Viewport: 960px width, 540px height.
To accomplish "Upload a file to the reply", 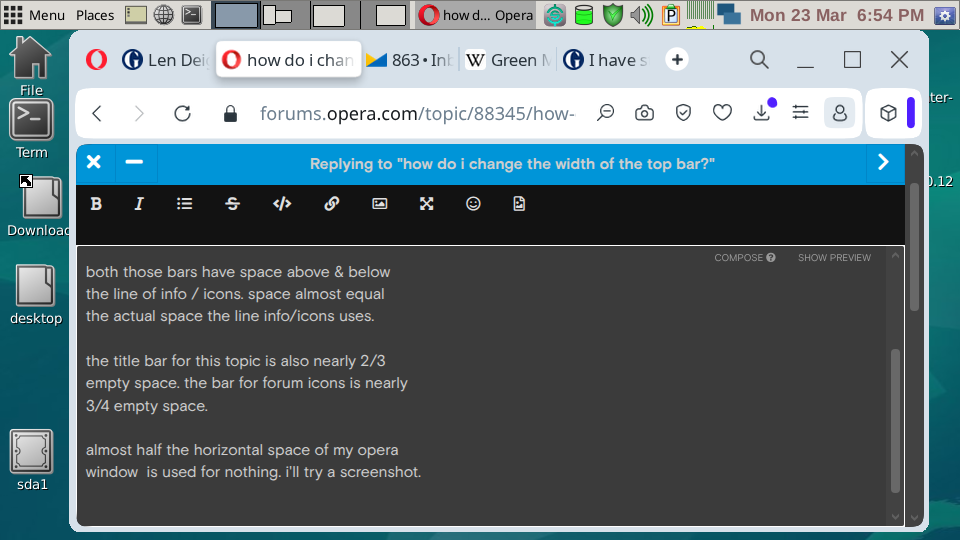I will click(x=519, y=204).
